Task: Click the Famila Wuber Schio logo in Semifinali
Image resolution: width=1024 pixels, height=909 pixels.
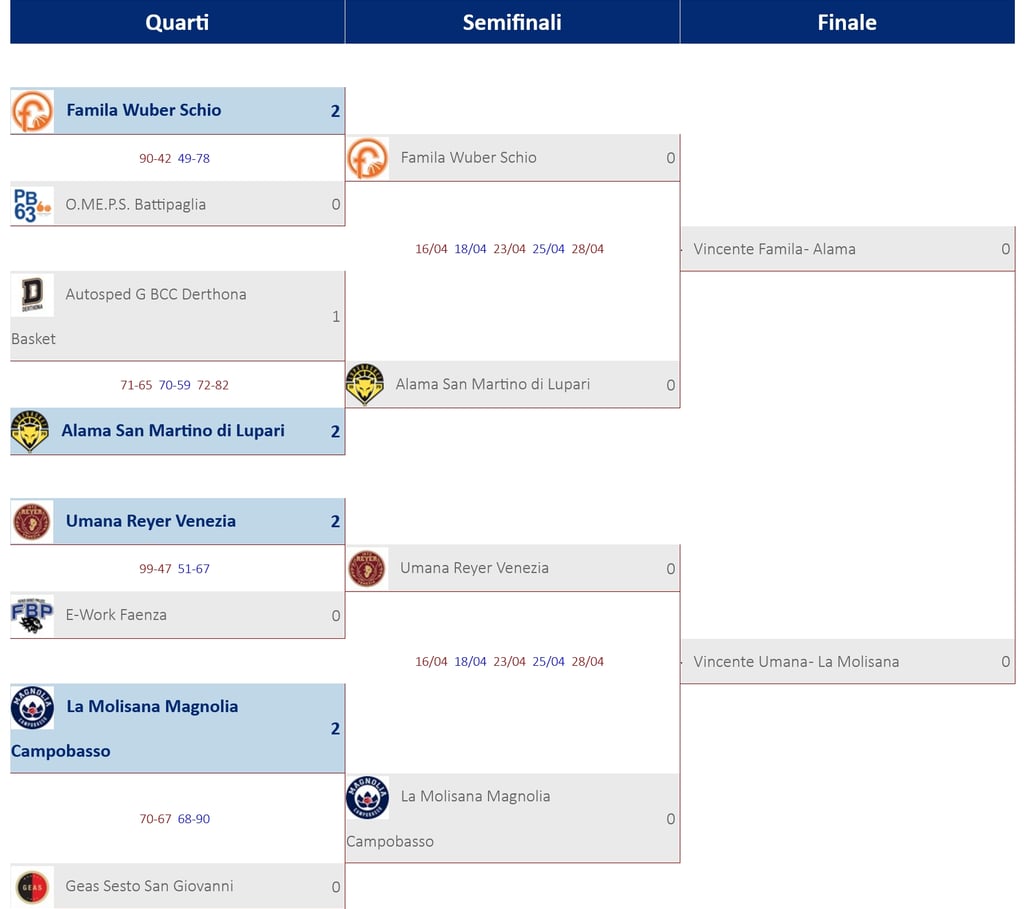Action: pos(367,158)
